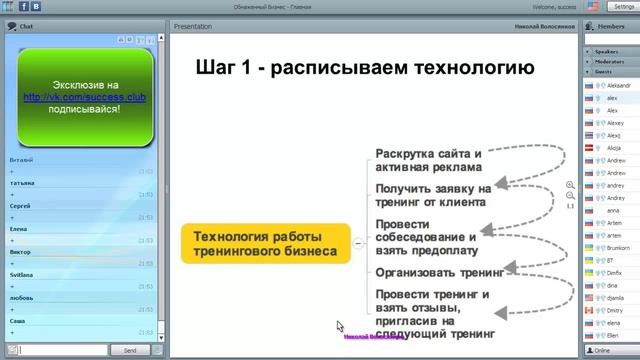
Task: Click chat sender name Виктор
Action: 20,252
